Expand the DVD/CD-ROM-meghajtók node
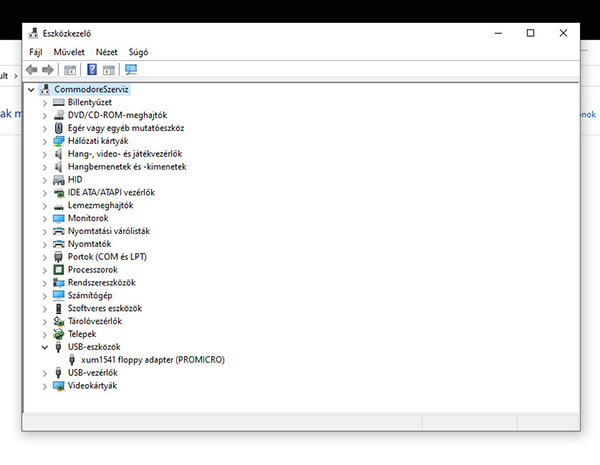 click(x=45, y=115)
